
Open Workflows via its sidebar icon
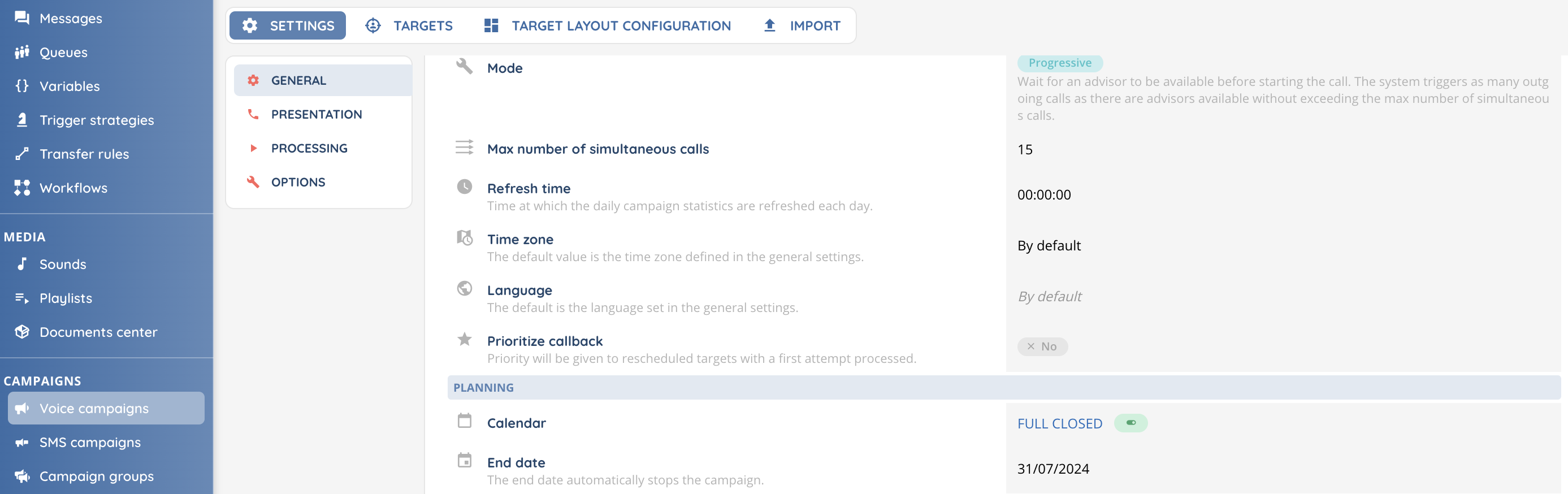[x=22, y=188]
